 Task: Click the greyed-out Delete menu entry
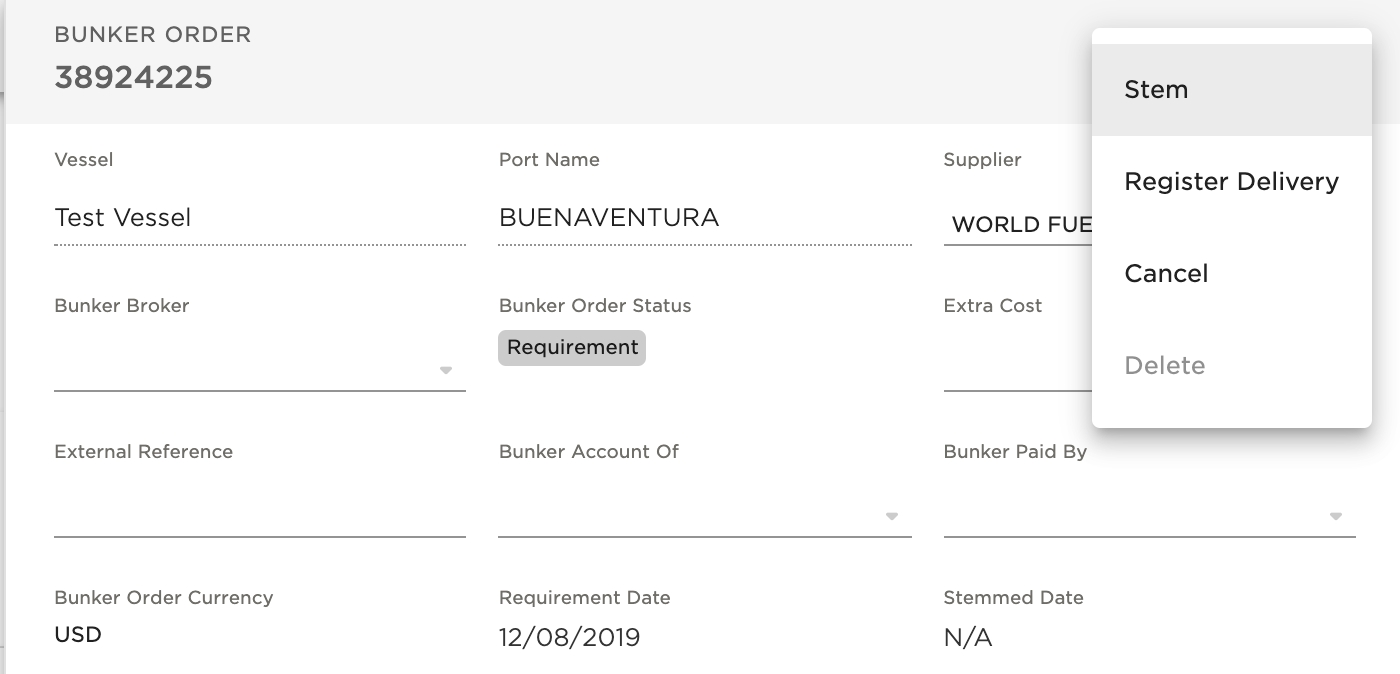[1164, 366]
